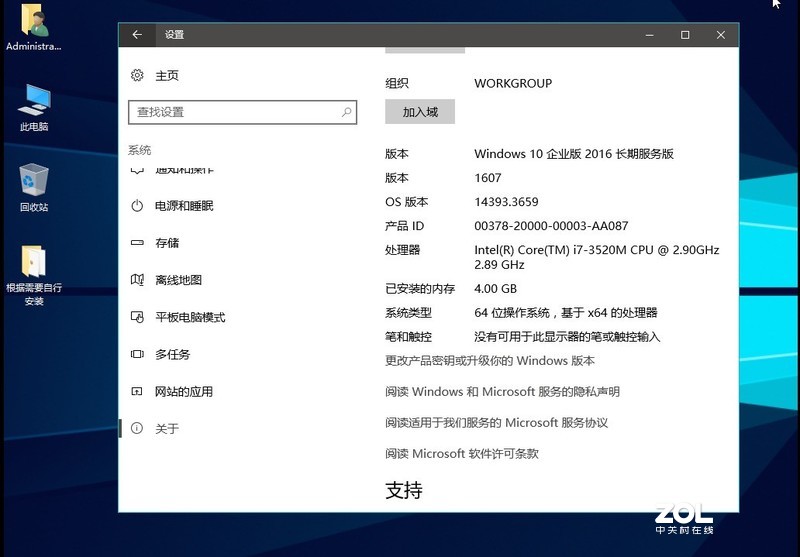Screen dimensions: 800x557
Task: Click the 设置 window title text
Action: coord(174,35)
